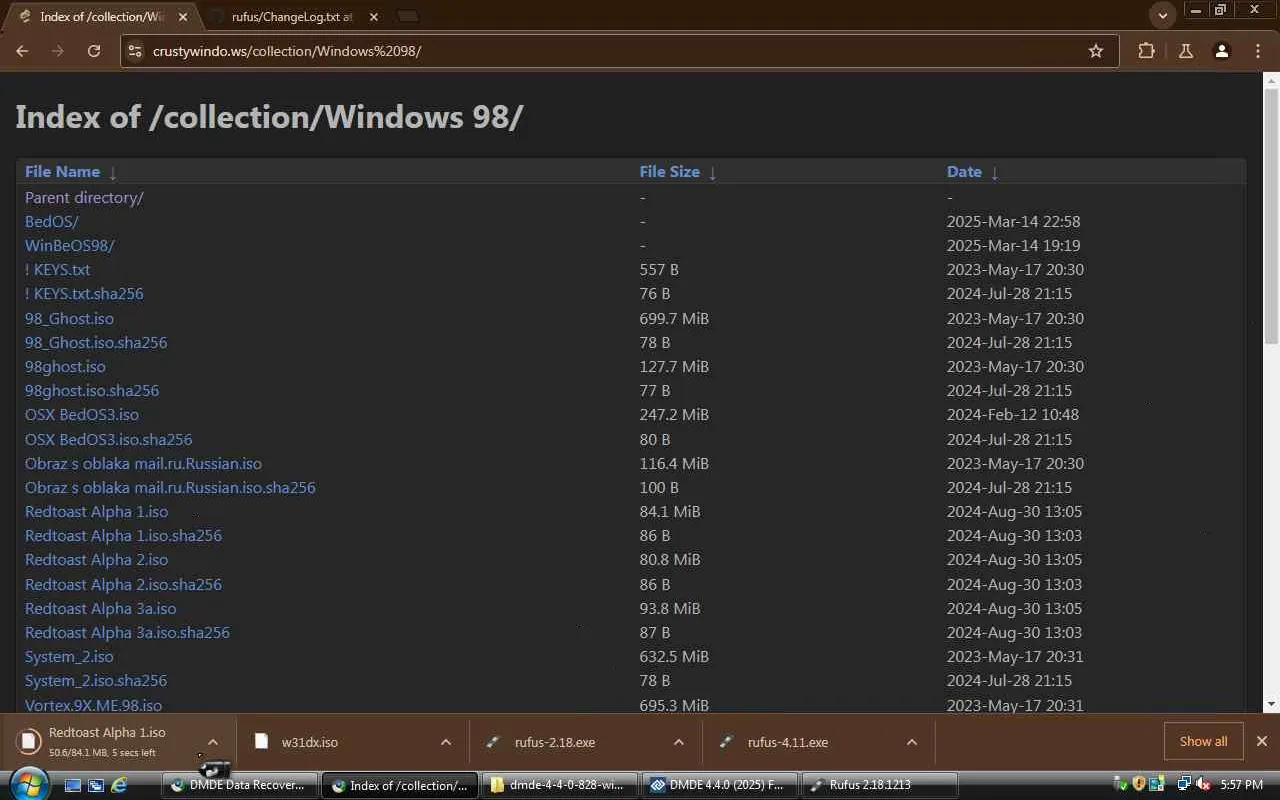Launch Internet Explorer from quick launch
The image size is (1280, 800).
pos(119,785)
